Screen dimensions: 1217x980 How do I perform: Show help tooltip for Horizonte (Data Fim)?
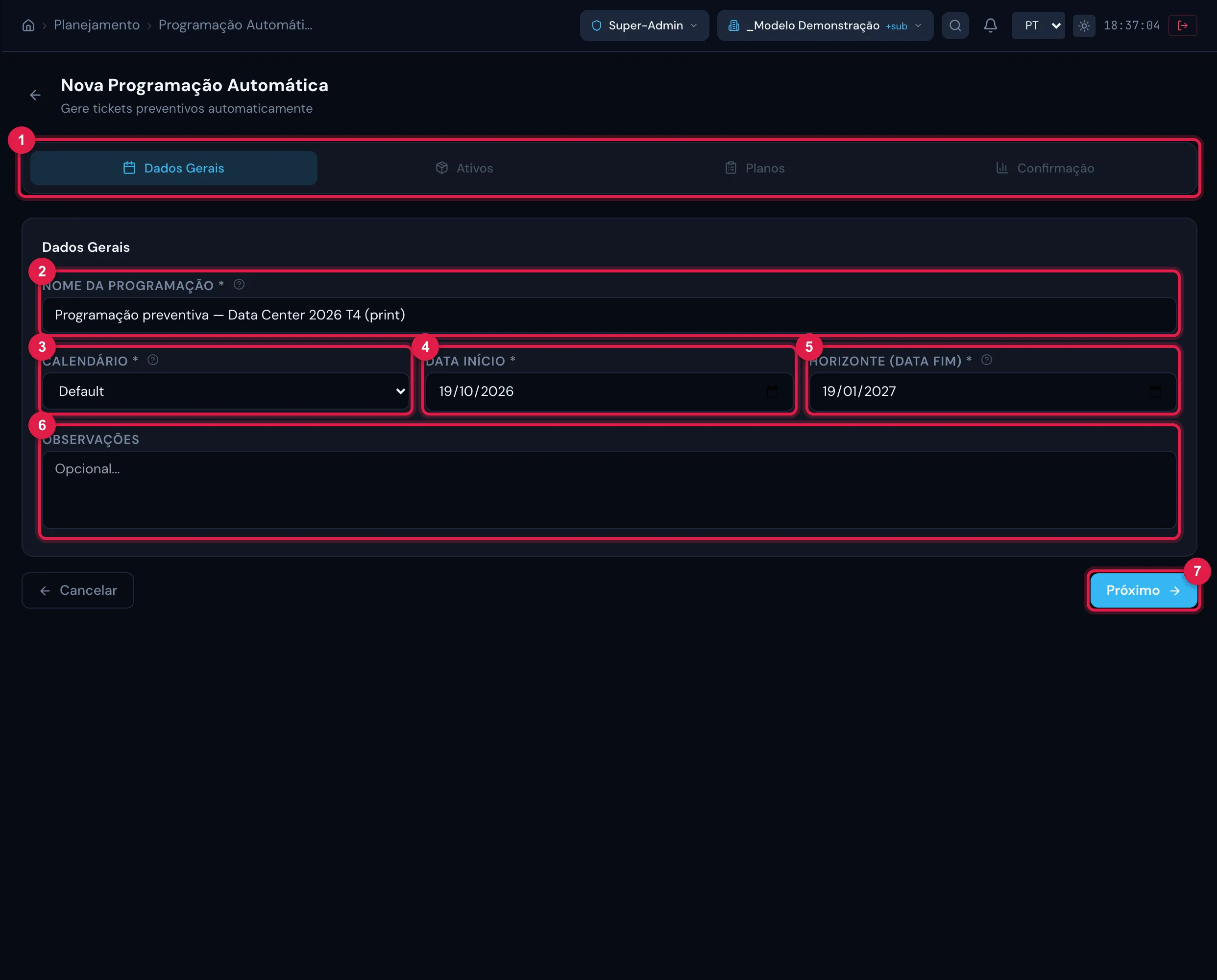click(986, 360)
